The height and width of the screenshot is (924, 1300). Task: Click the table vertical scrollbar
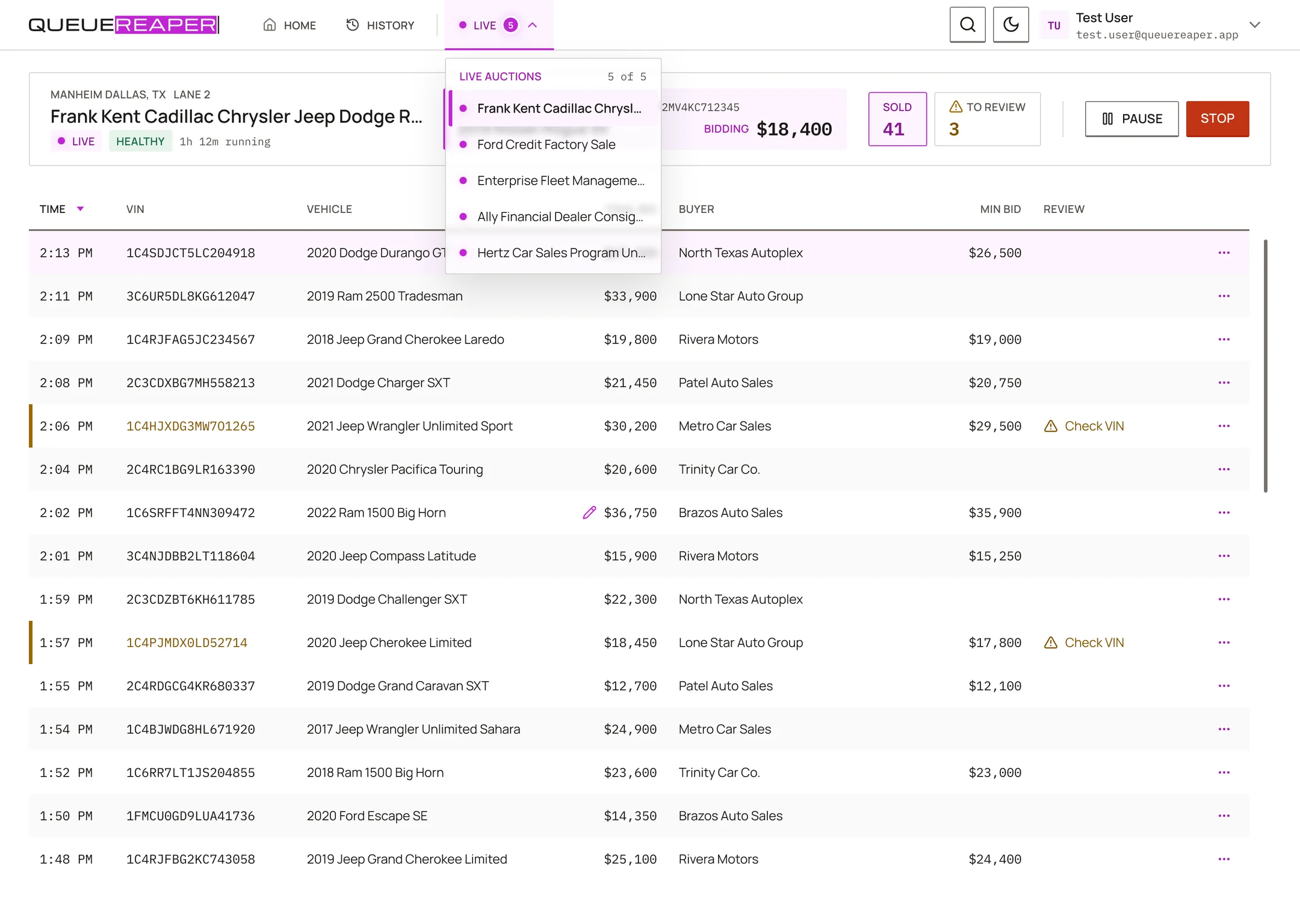(1266, 366)
